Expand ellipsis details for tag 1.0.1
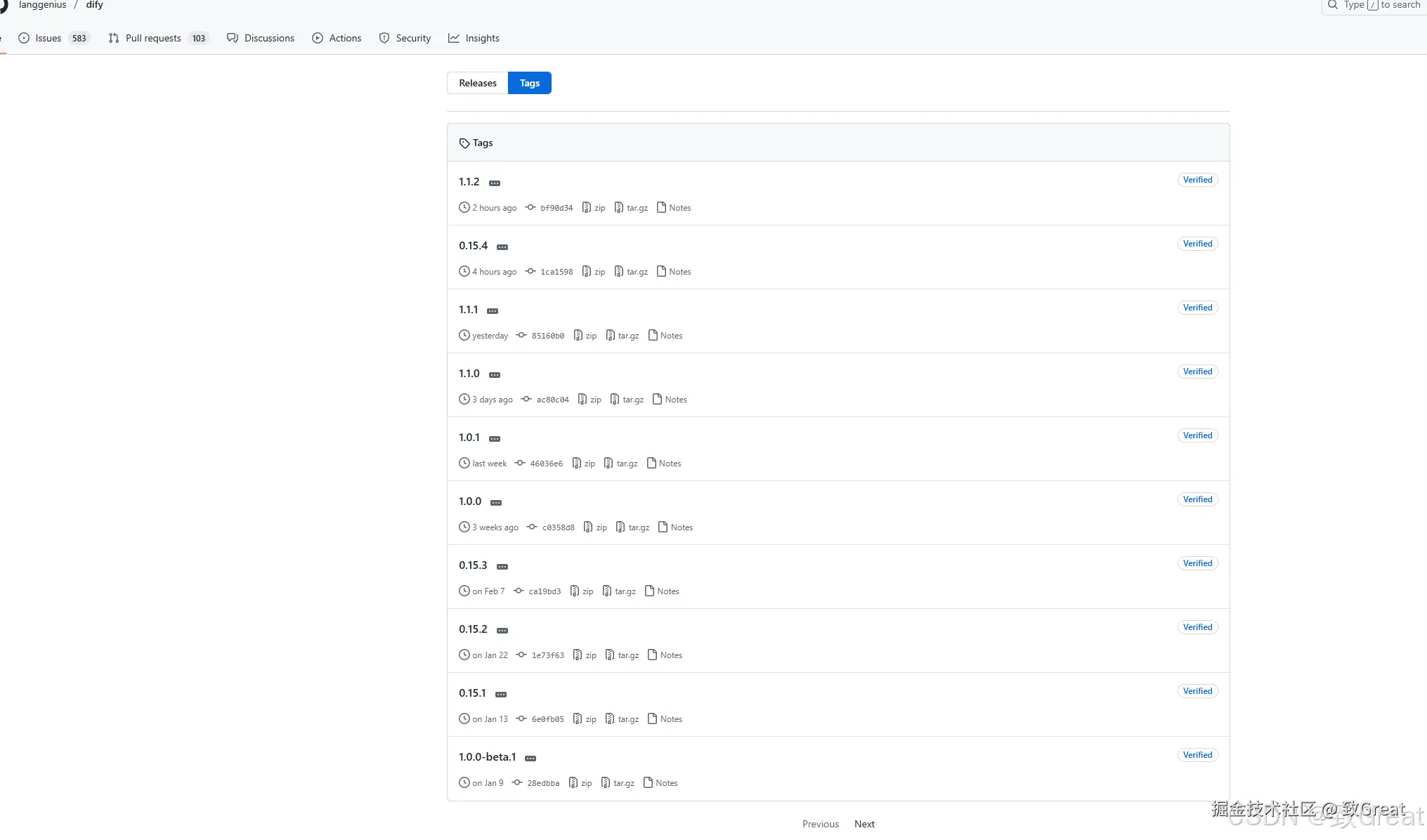This screenshot has width=1427, height=840. click(495, 439)
